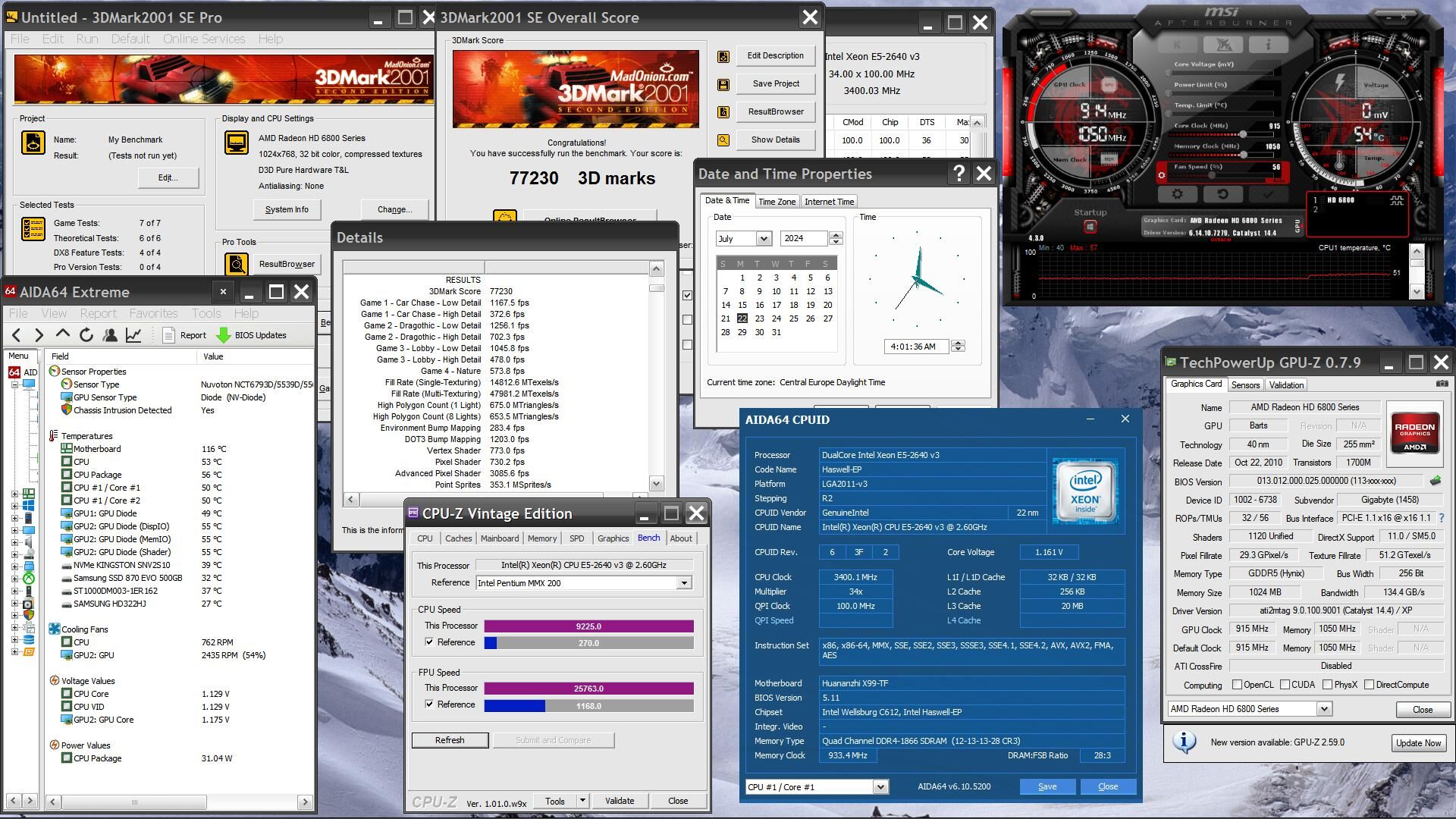Open 3DMark Online Services menu
Viewport: 1456px width, 819px height.
pos(204,39)
